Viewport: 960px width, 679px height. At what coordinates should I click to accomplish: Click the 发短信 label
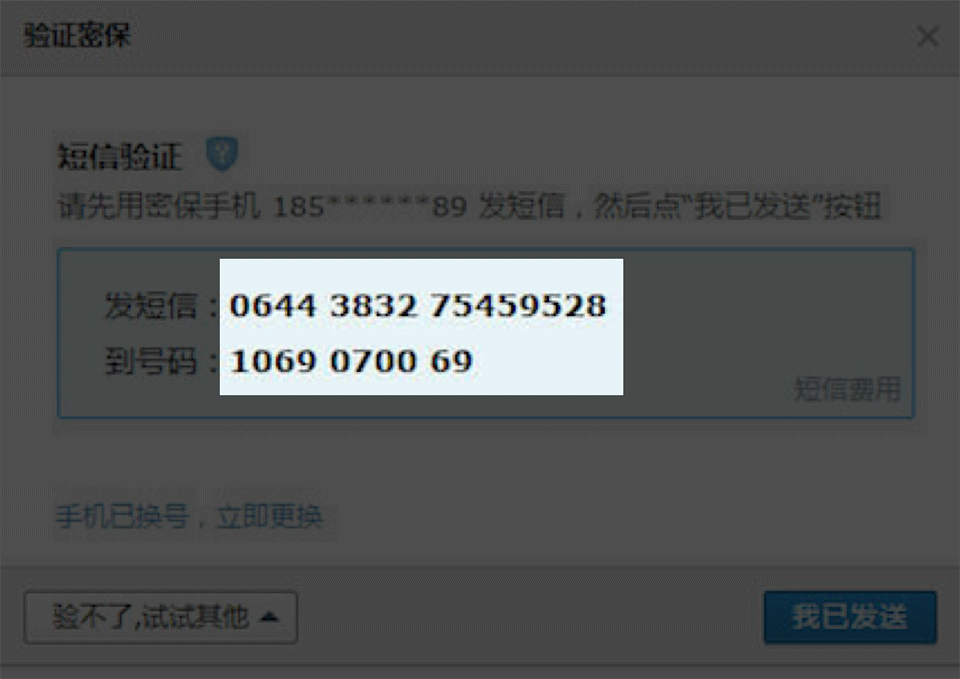151,306
